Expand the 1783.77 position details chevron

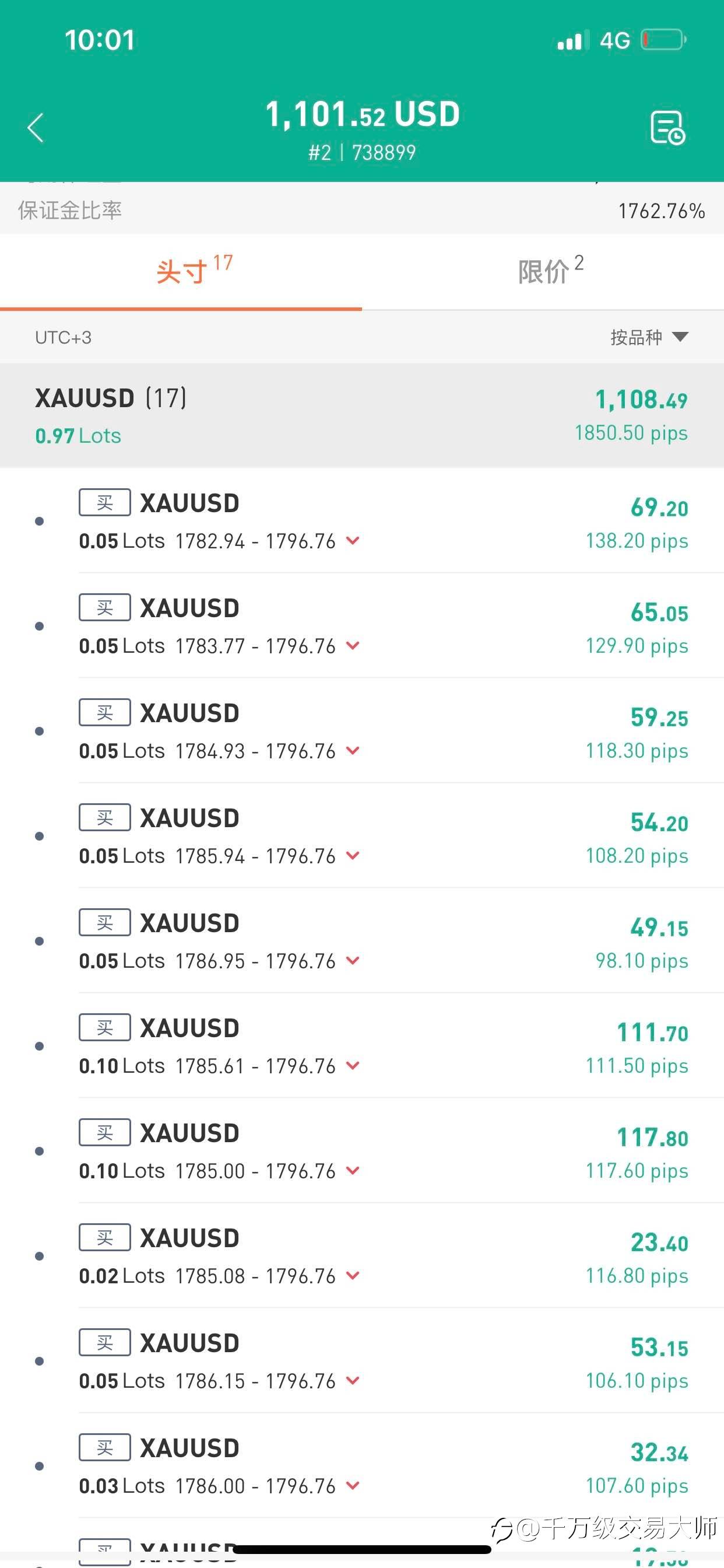352,645
